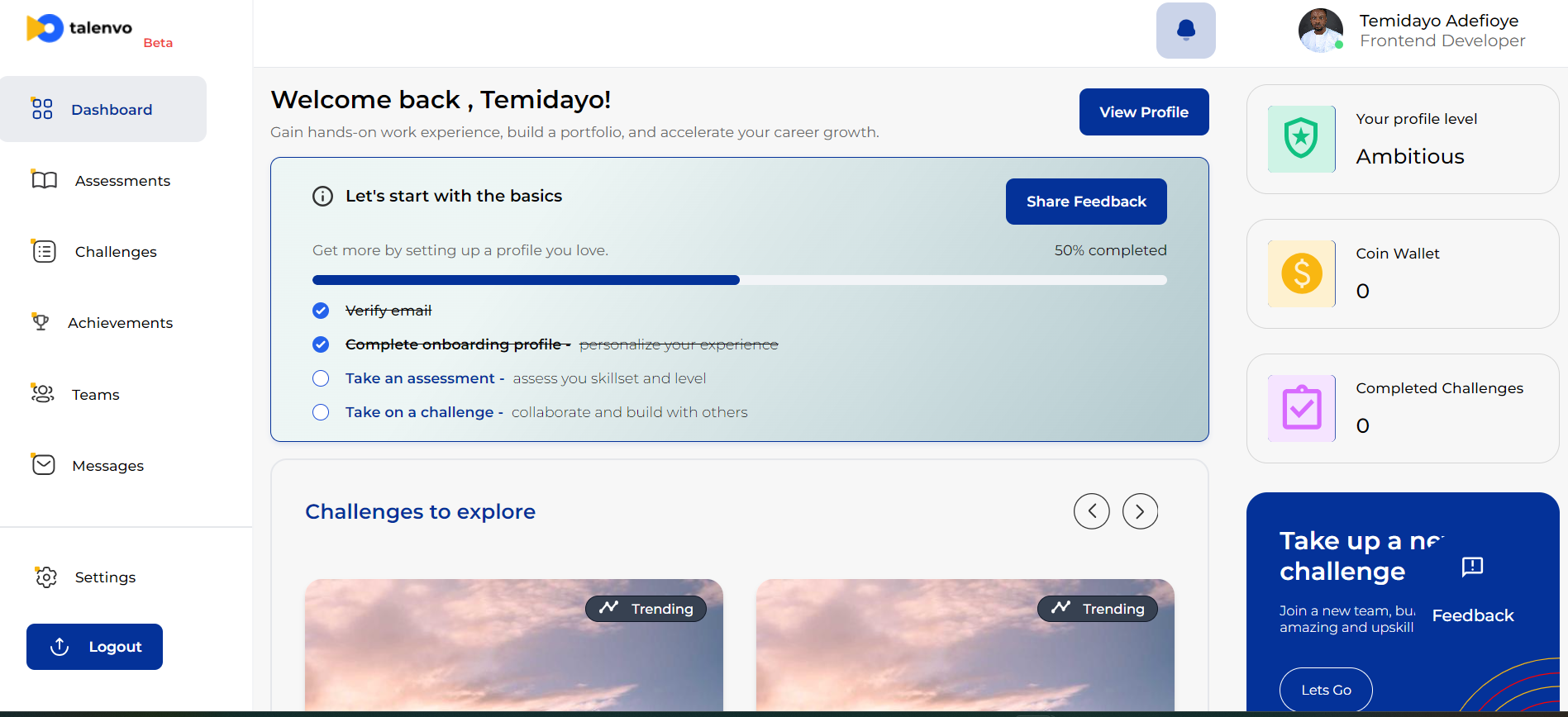Click the 'Challenges to explore' heading

pos(420,511)
